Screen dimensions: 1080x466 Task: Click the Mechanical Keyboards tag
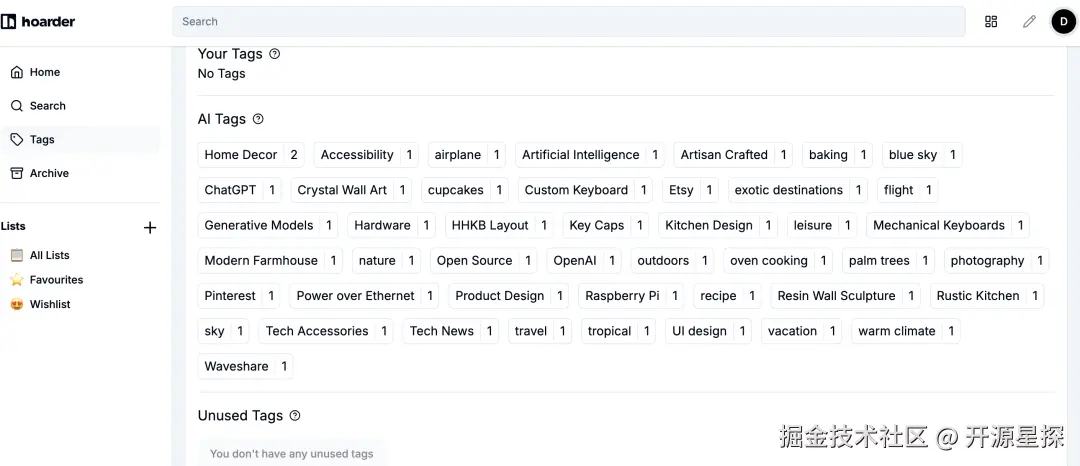pyautogui.click(x=938, y=226)
